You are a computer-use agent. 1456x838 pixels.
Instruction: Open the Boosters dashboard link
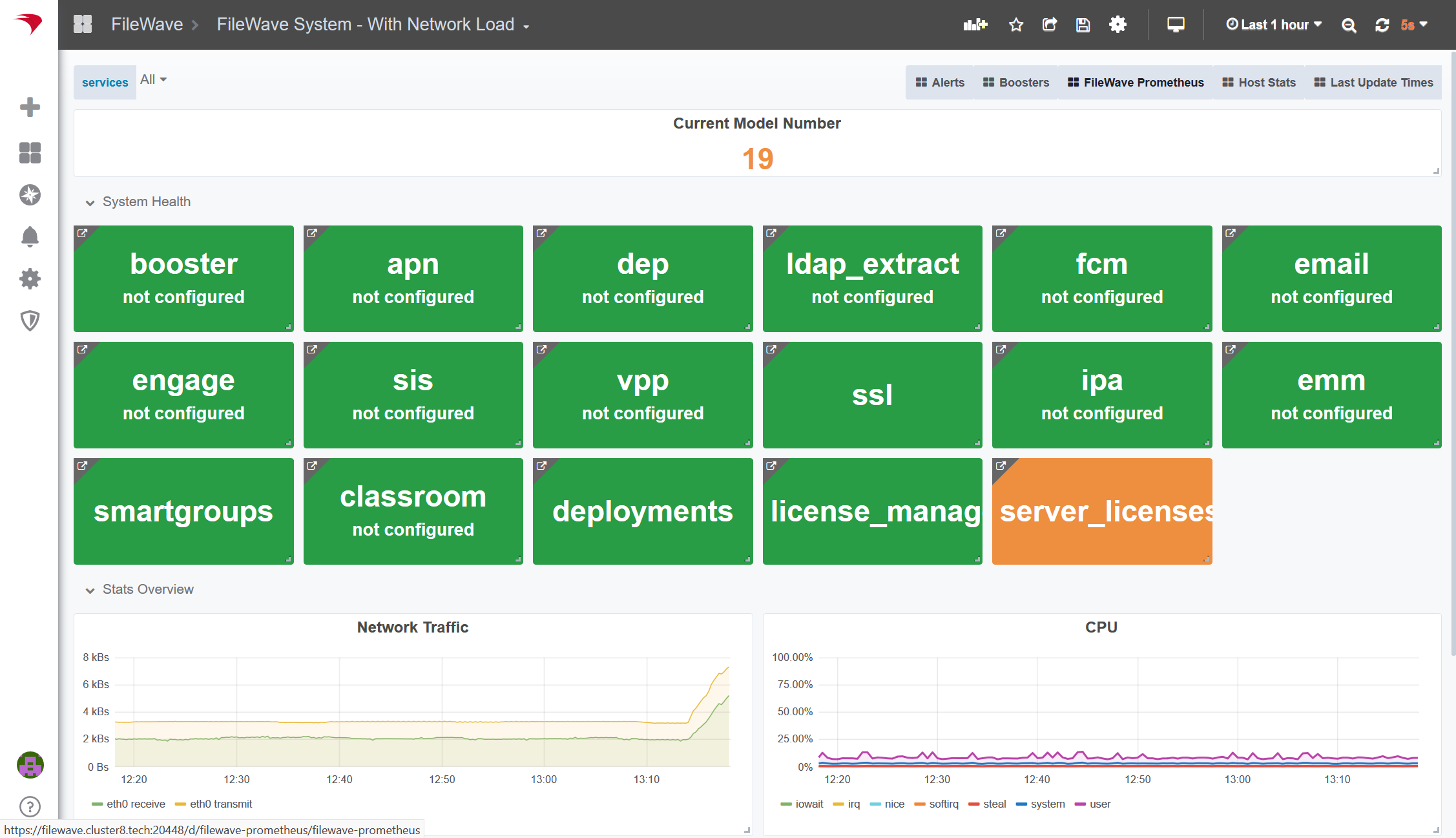[x=1016, y=82]
